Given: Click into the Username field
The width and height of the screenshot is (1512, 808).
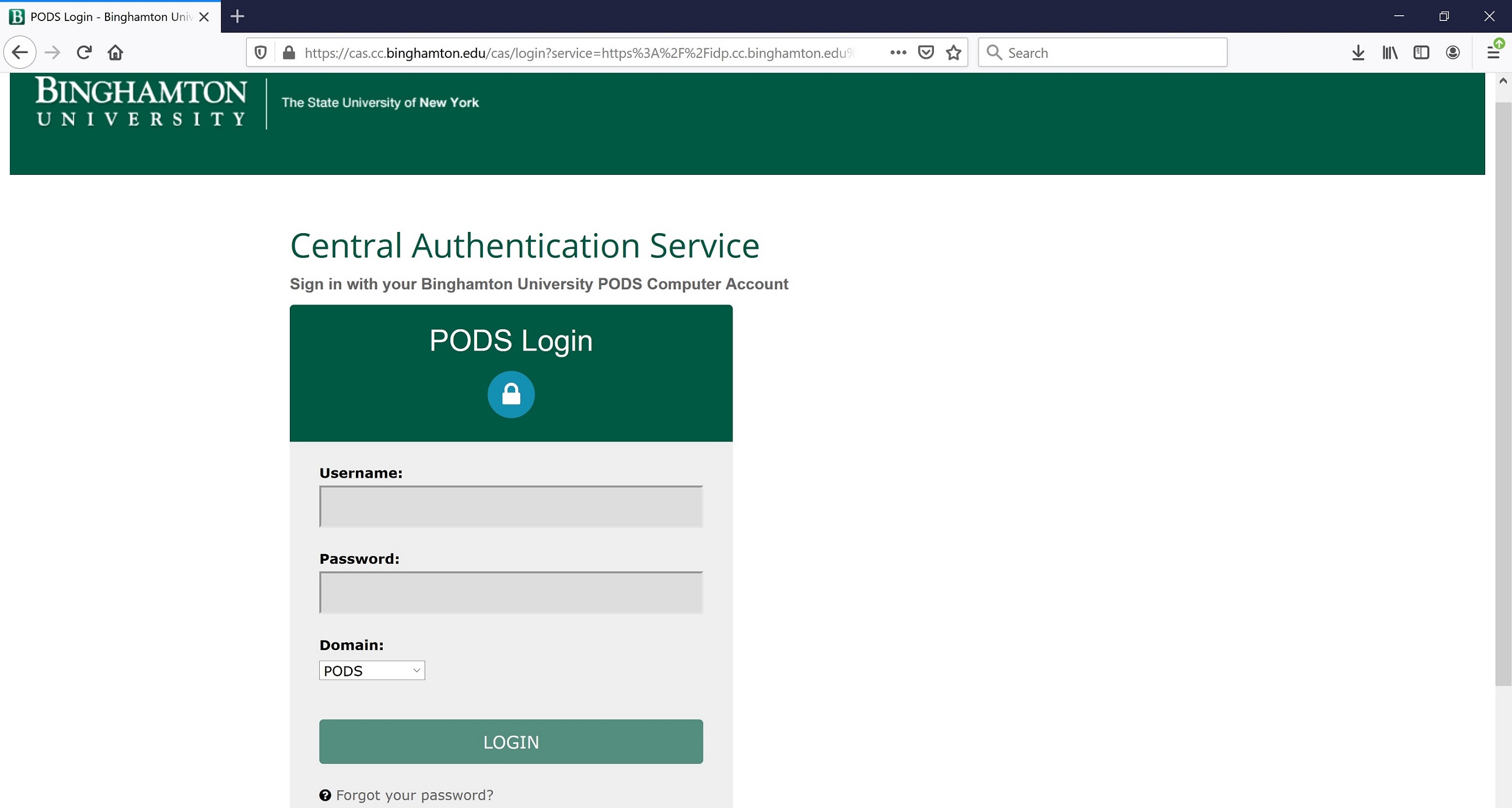Looking at the screenshot, I should [x=510, y=507].
